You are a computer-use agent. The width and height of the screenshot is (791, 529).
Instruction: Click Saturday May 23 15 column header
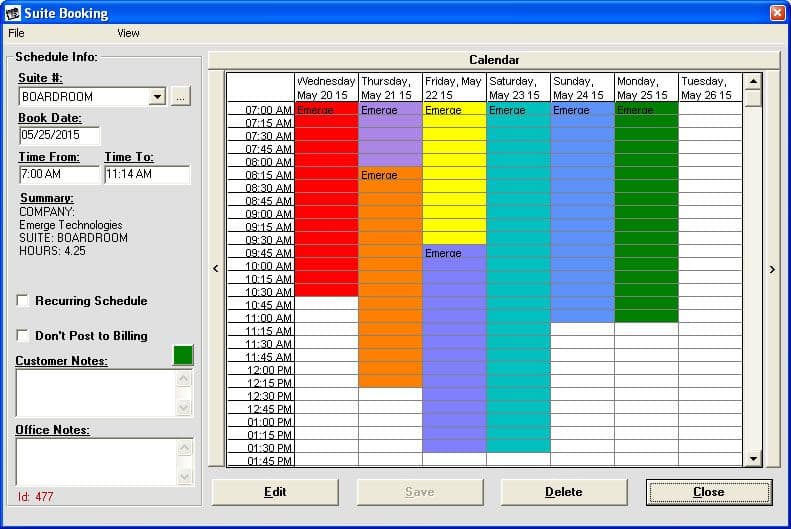coord(518,88)
